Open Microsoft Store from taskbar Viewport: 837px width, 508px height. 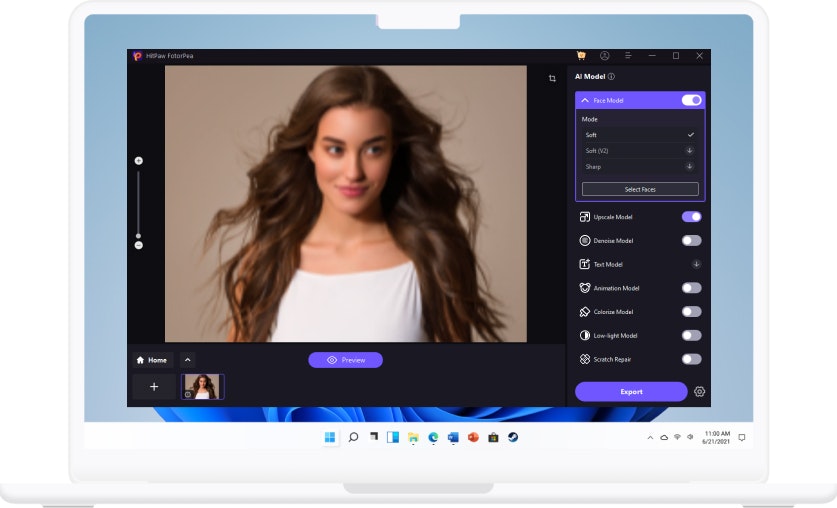[493, 438]
